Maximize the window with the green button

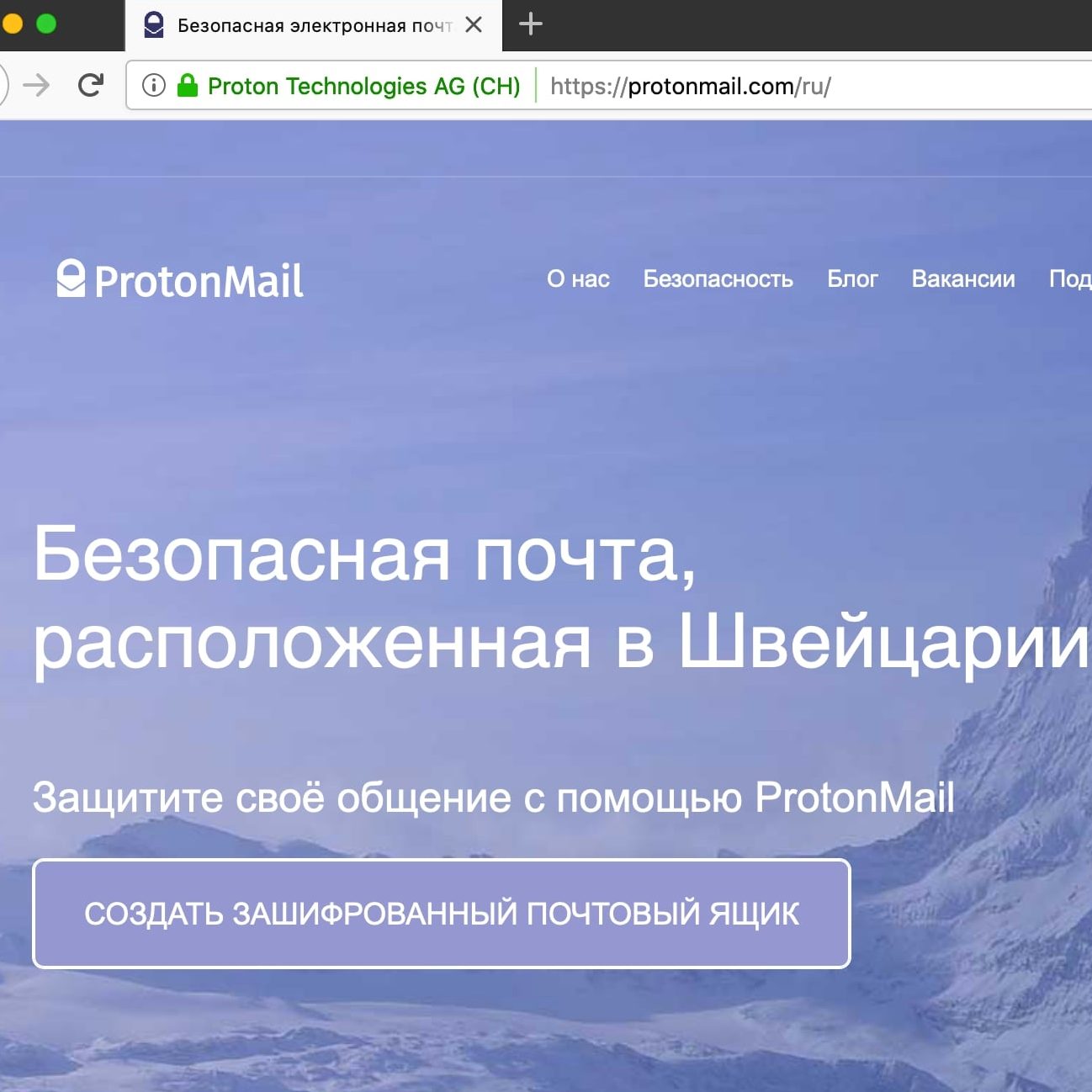pyautogui.click(x=46, y=24)
